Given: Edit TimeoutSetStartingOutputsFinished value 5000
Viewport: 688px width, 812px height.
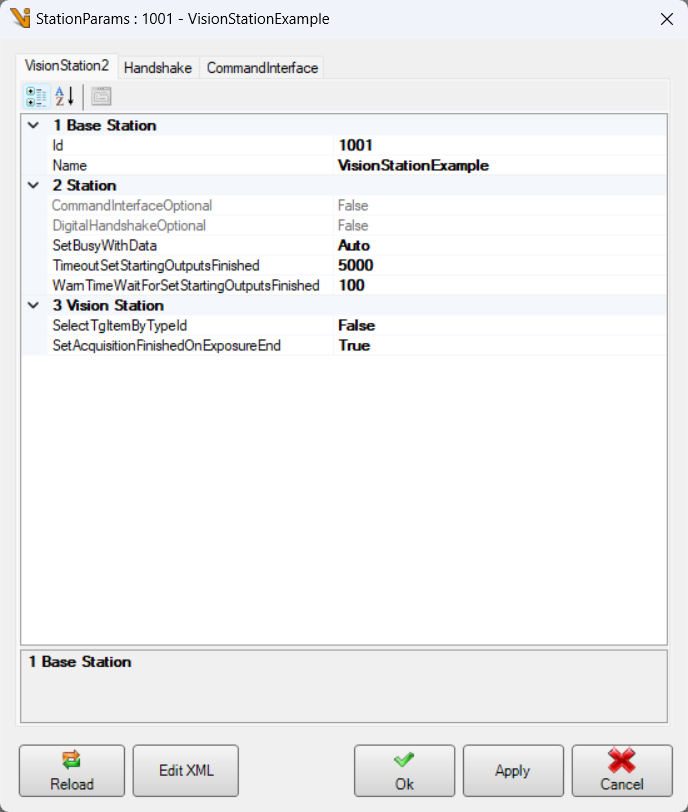Looking at the screenshot, I should tap(500, 266).
